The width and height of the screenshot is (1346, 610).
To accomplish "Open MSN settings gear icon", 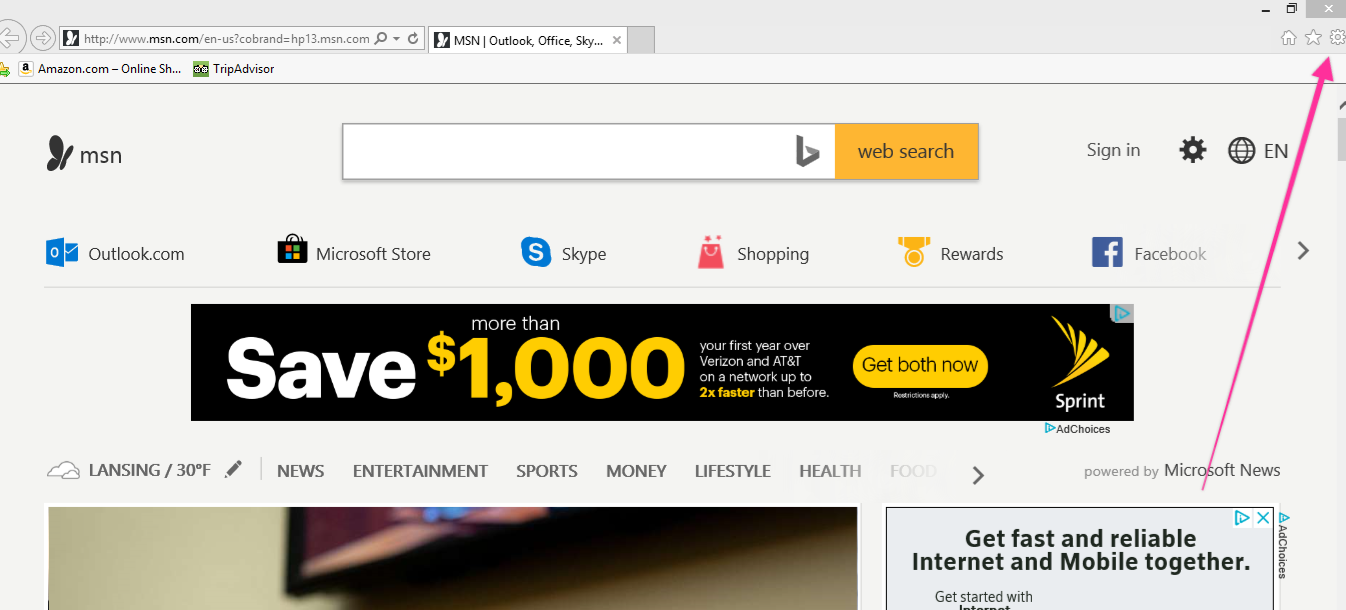I will point(1192,150).
